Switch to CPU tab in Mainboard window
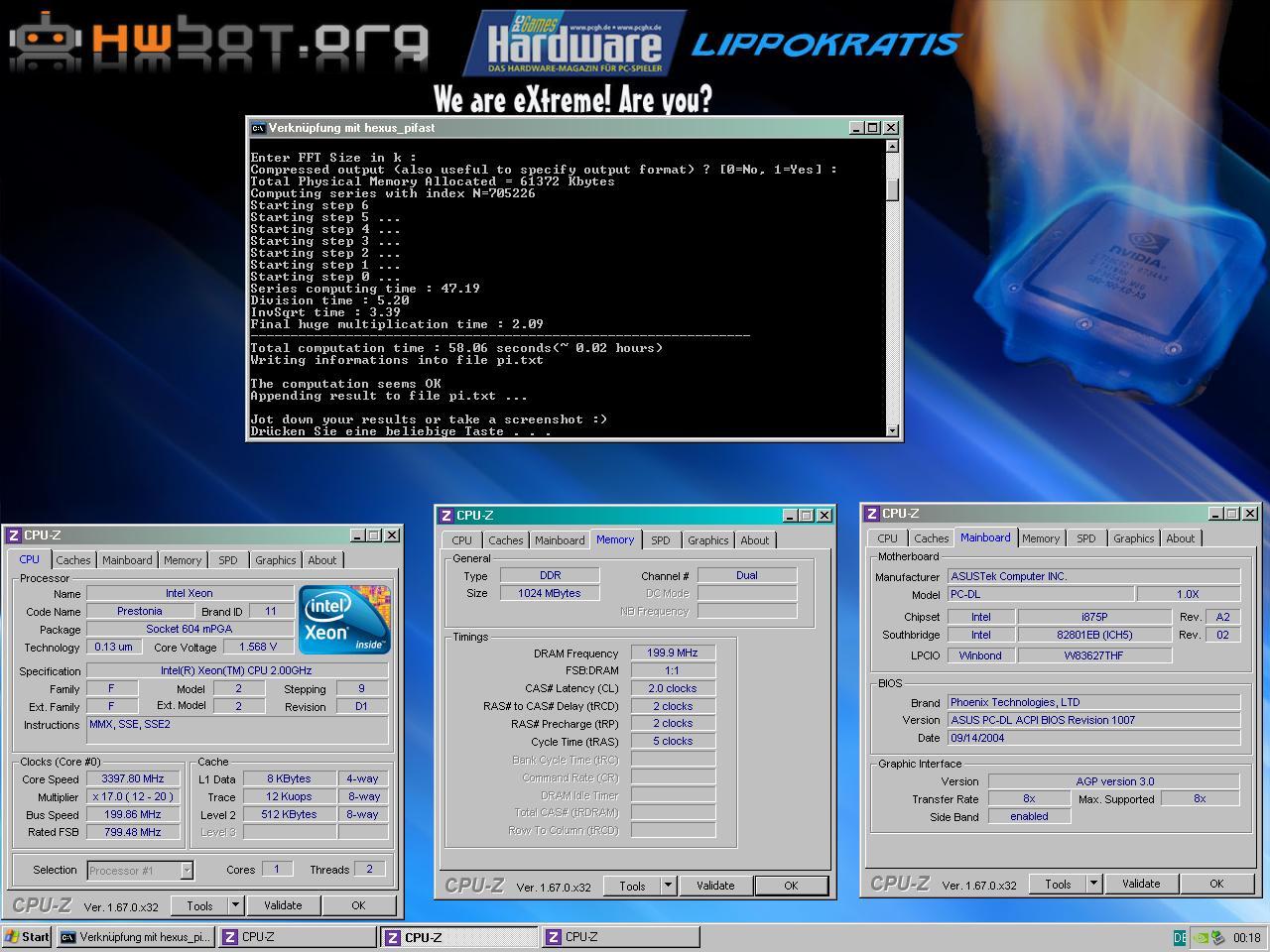1270x952 pixels. (x=888, y=538)
